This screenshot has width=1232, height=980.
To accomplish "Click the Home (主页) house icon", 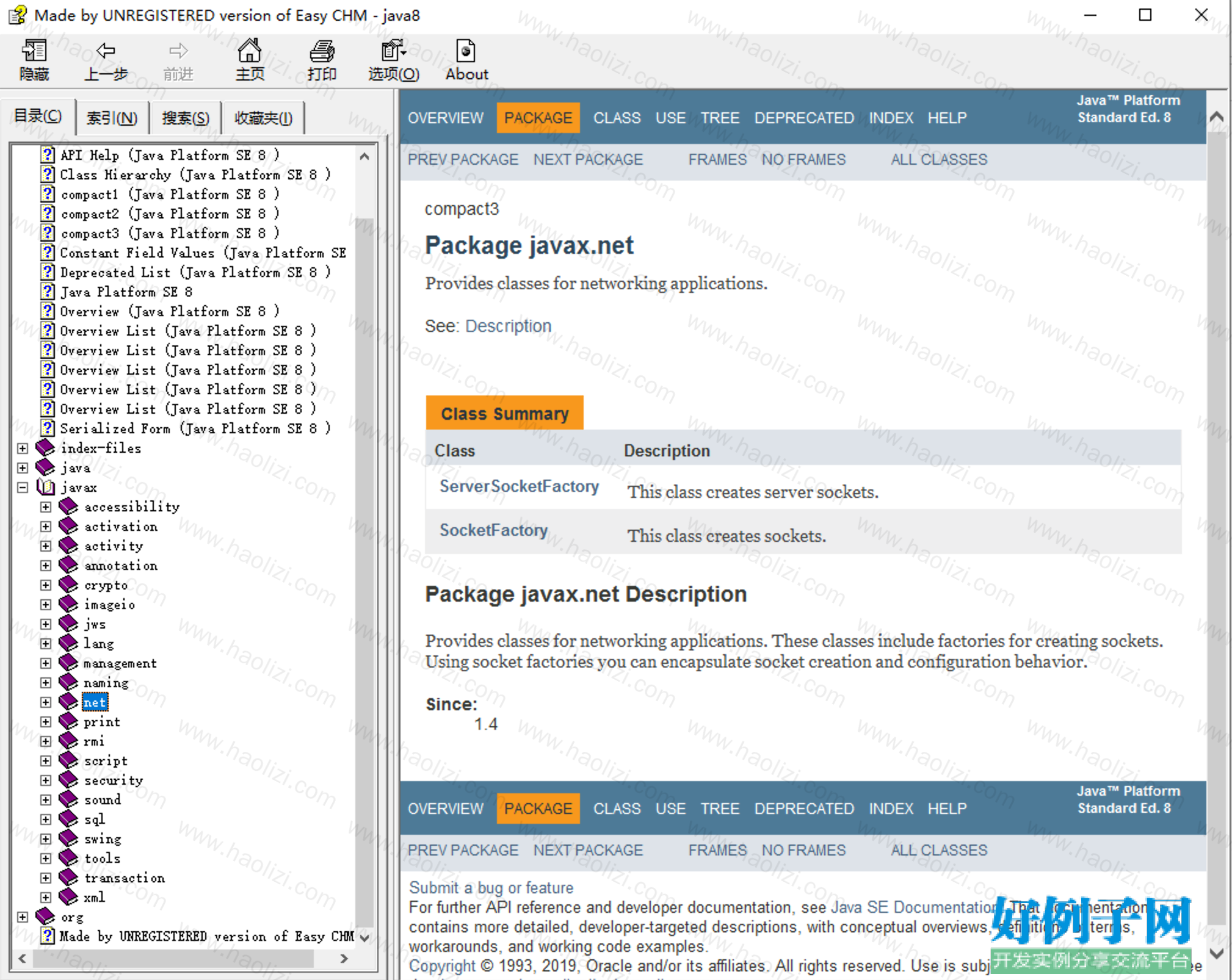I will click(249, 51).
